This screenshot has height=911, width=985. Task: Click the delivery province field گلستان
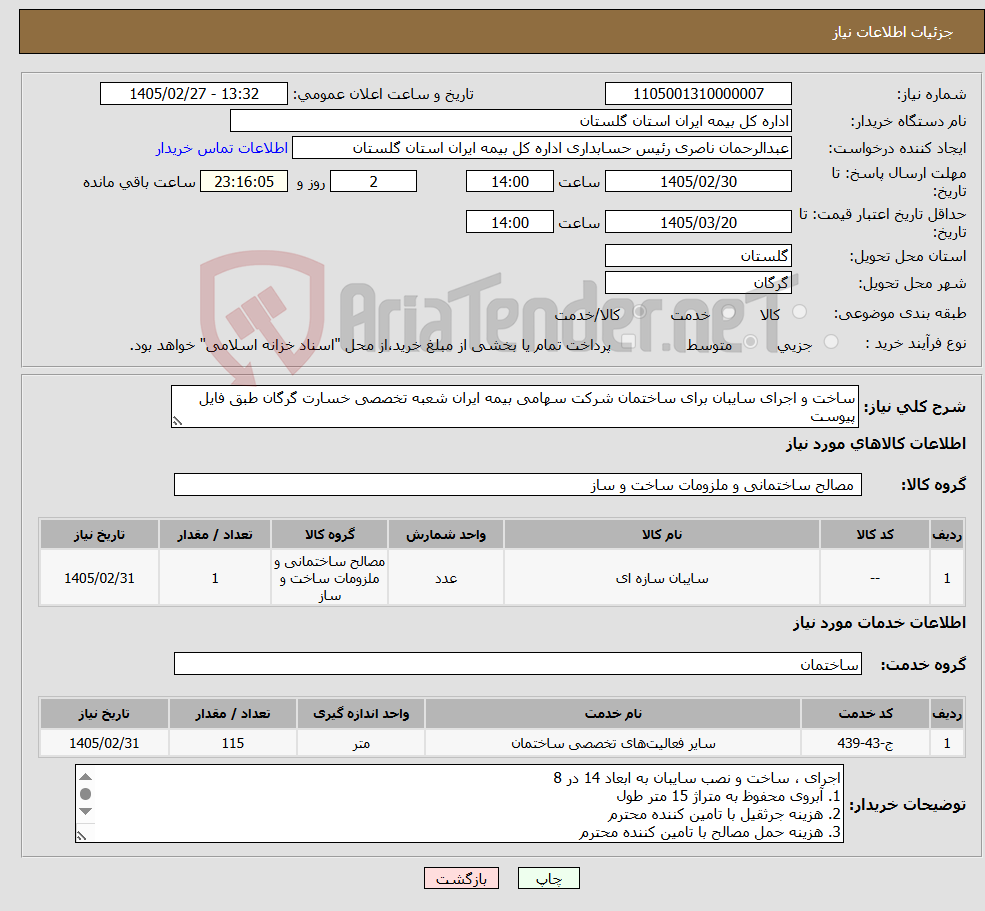(698, 256)
